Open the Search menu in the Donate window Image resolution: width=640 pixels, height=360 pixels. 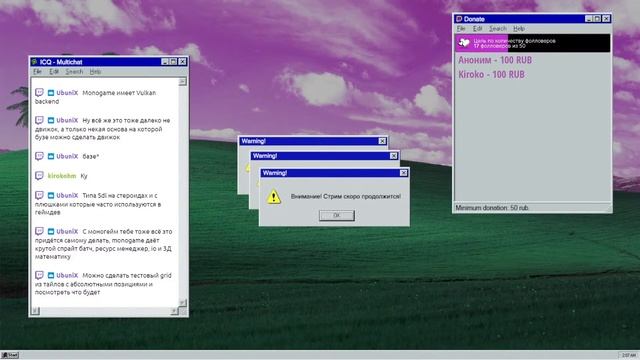pyautogui.click(x=498, y=29)
